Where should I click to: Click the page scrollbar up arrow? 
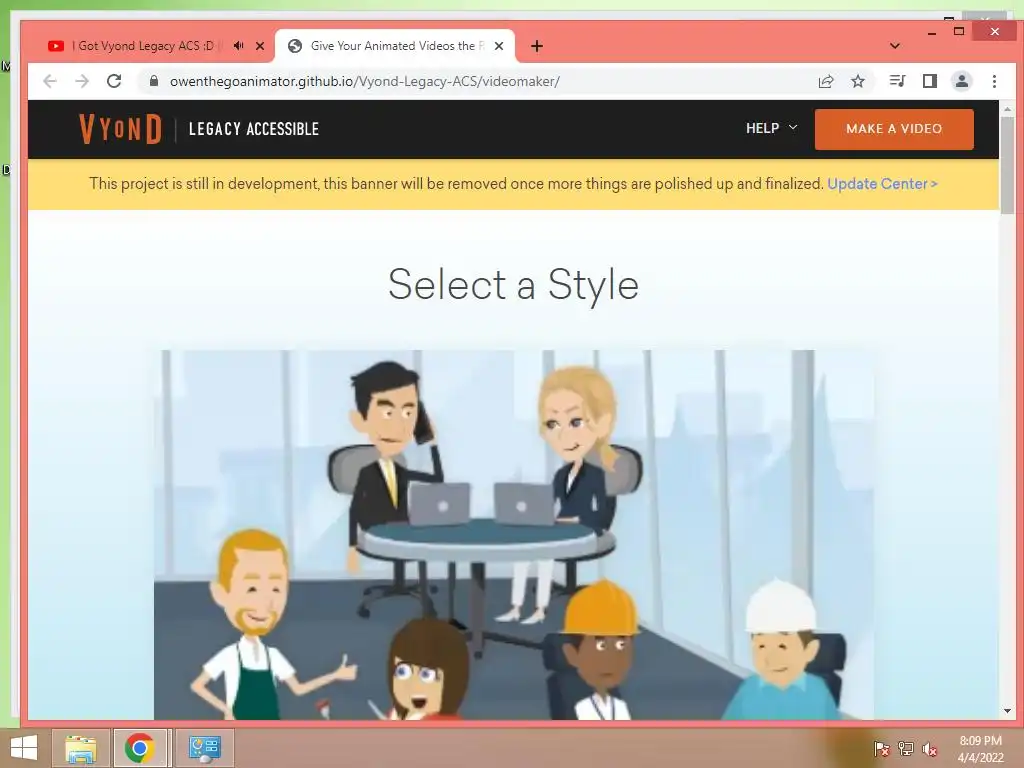click(1007, 109)
